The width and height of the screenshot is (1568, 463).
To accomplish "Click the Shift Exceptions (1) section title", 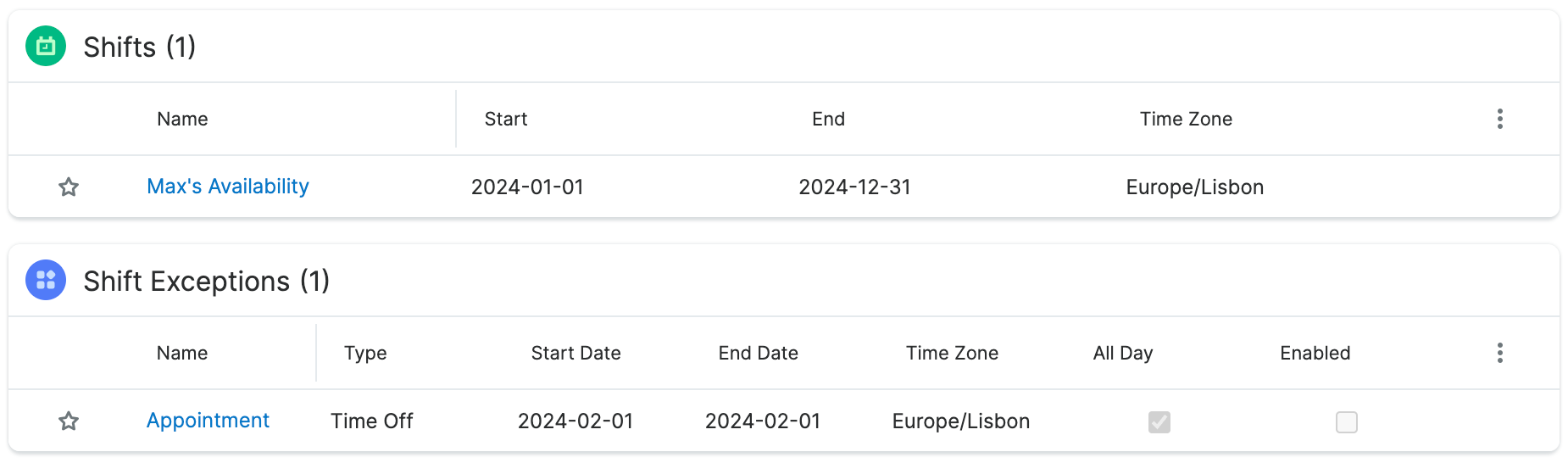I will (206, 282).
